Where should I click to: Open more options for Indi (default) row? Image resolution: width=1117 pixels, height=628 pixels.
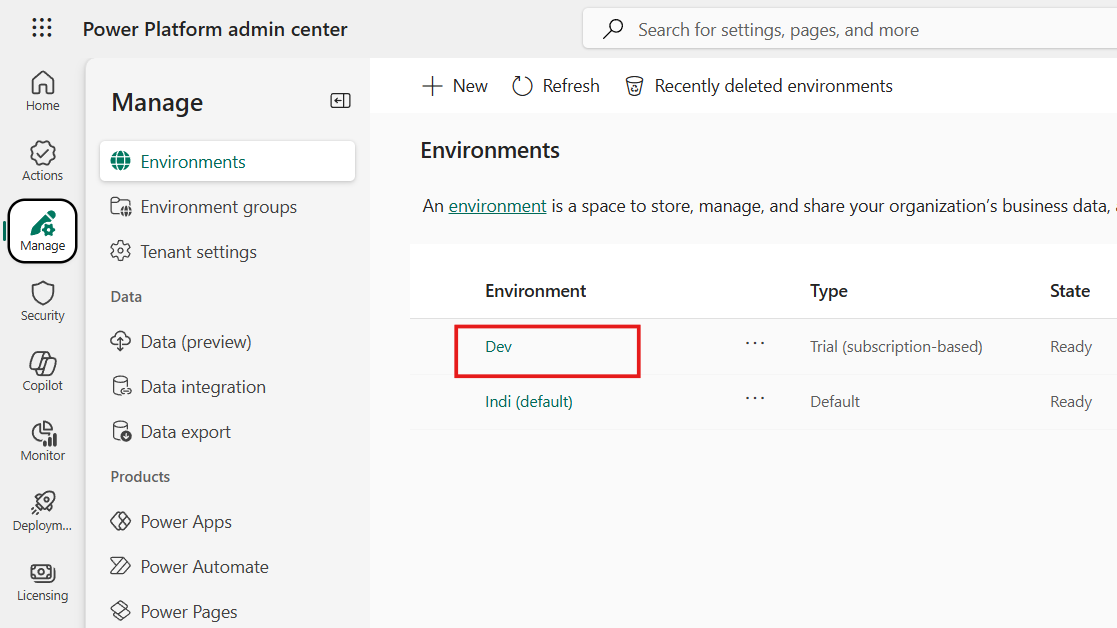coord(755,398)
